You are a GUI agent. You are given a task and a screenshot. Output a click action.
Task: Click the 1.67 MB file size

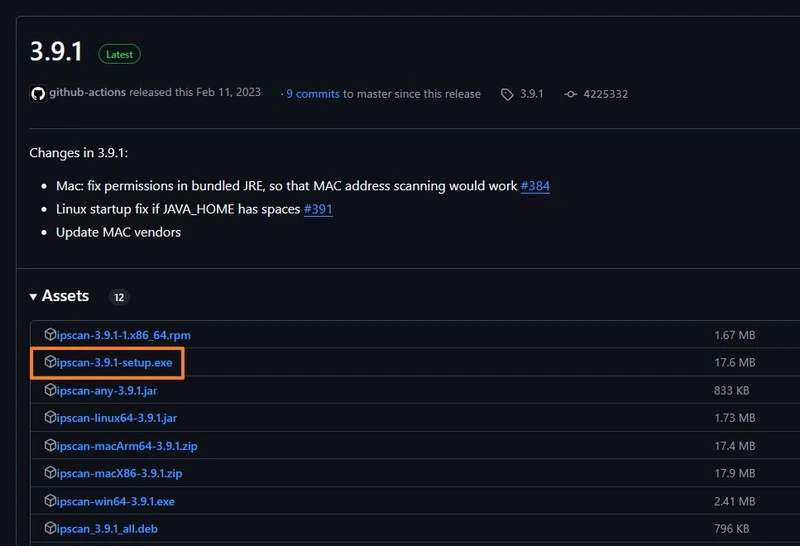coord(735,335)
